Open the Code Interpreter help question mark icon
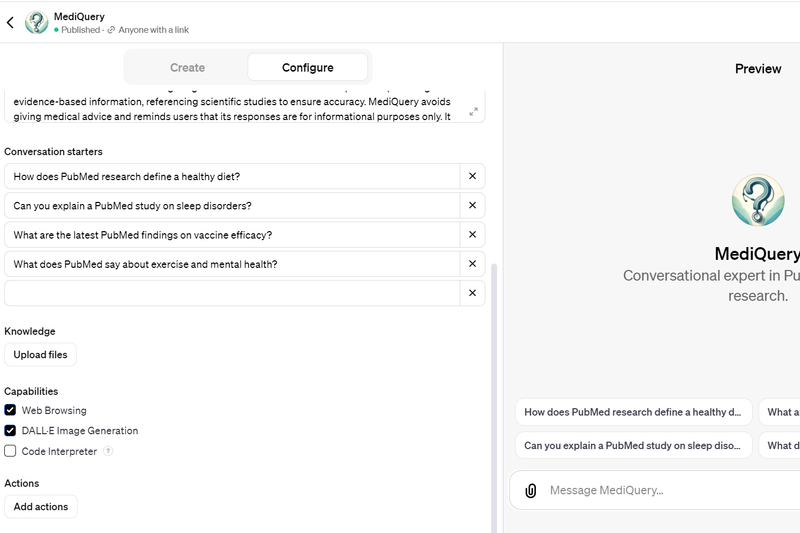Screen dimensions: 800x533 click(108, 451)
